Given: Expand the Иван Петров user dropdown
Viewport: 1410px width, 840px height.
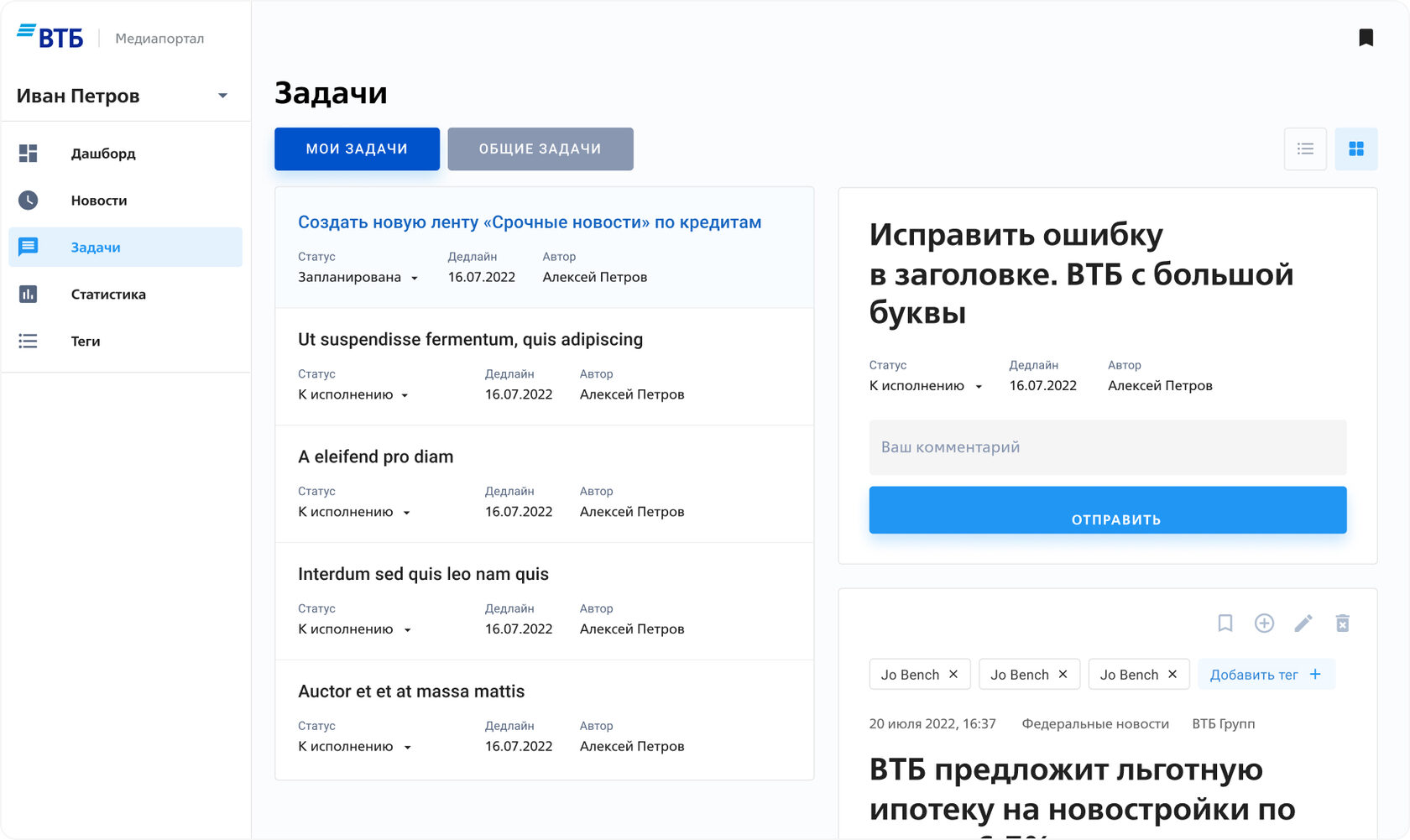Looking at the screenshot, I should coord(222,96).
